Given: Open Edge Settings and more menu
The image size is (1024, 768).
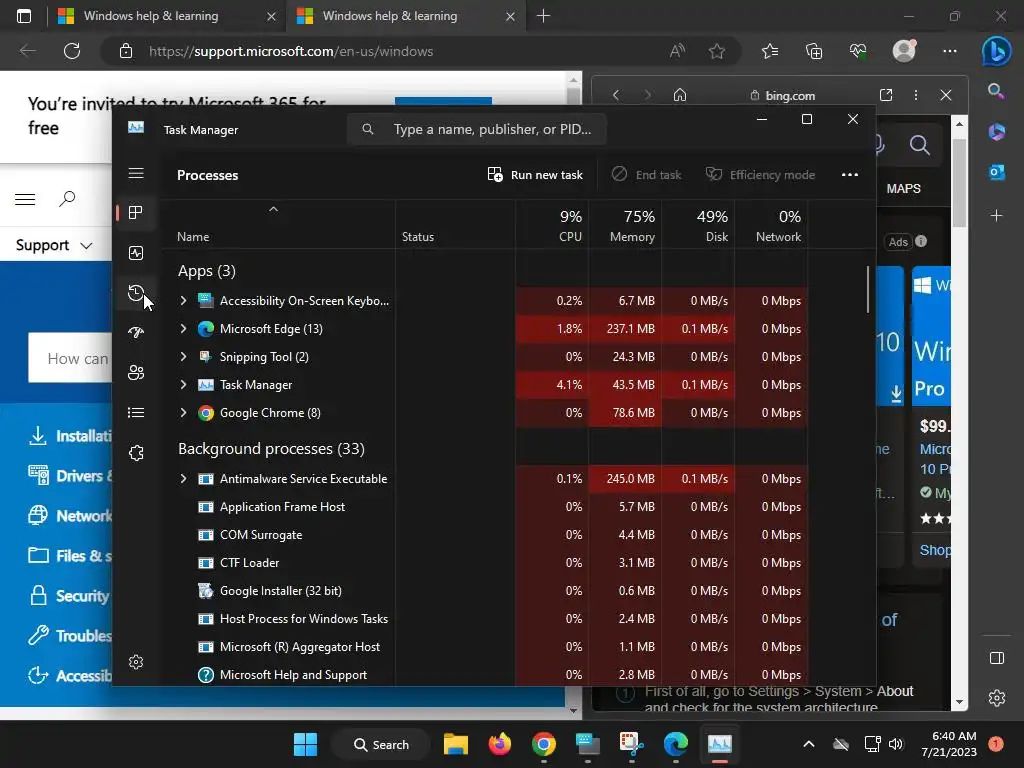Looking at the screenshot, I should coord(950,51).
